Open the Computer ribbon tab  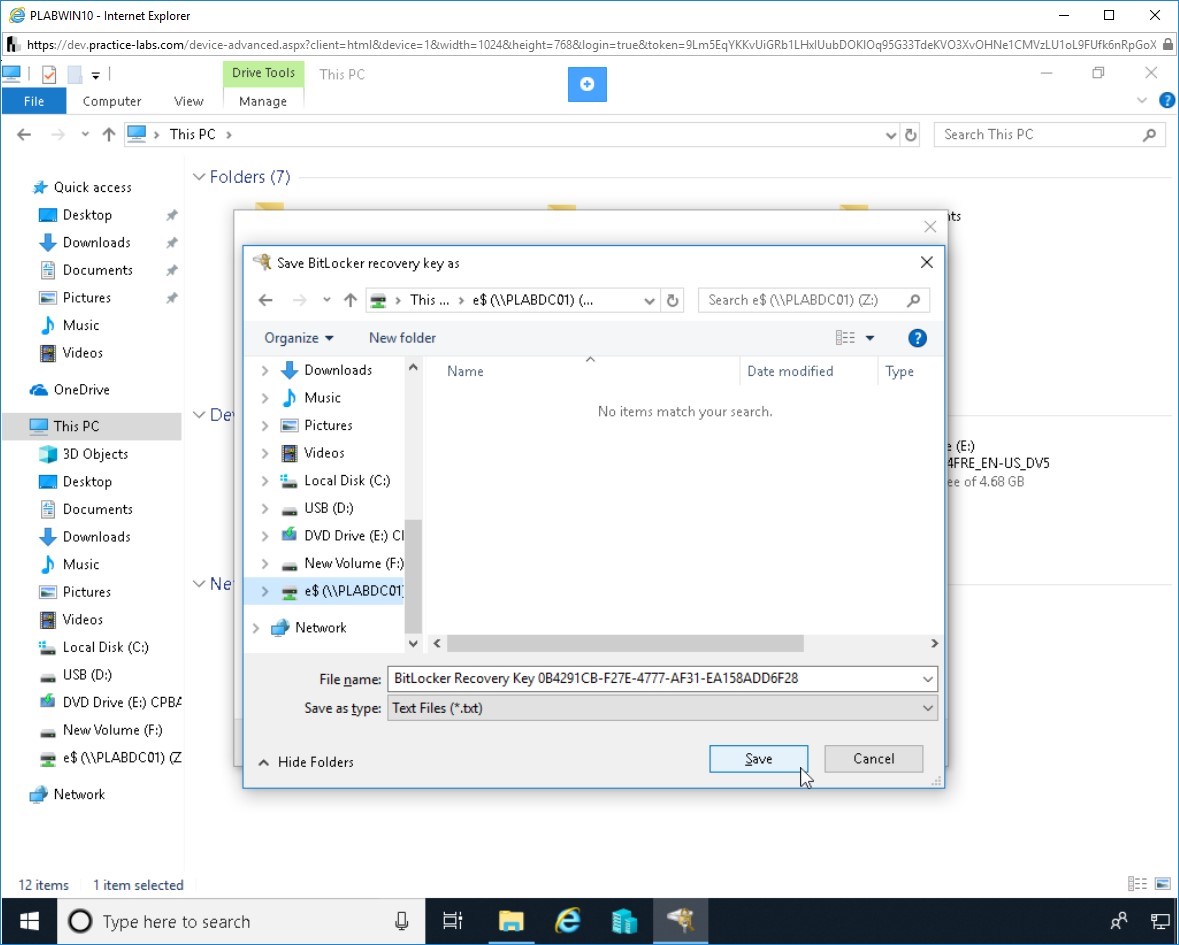click(111, 101)
